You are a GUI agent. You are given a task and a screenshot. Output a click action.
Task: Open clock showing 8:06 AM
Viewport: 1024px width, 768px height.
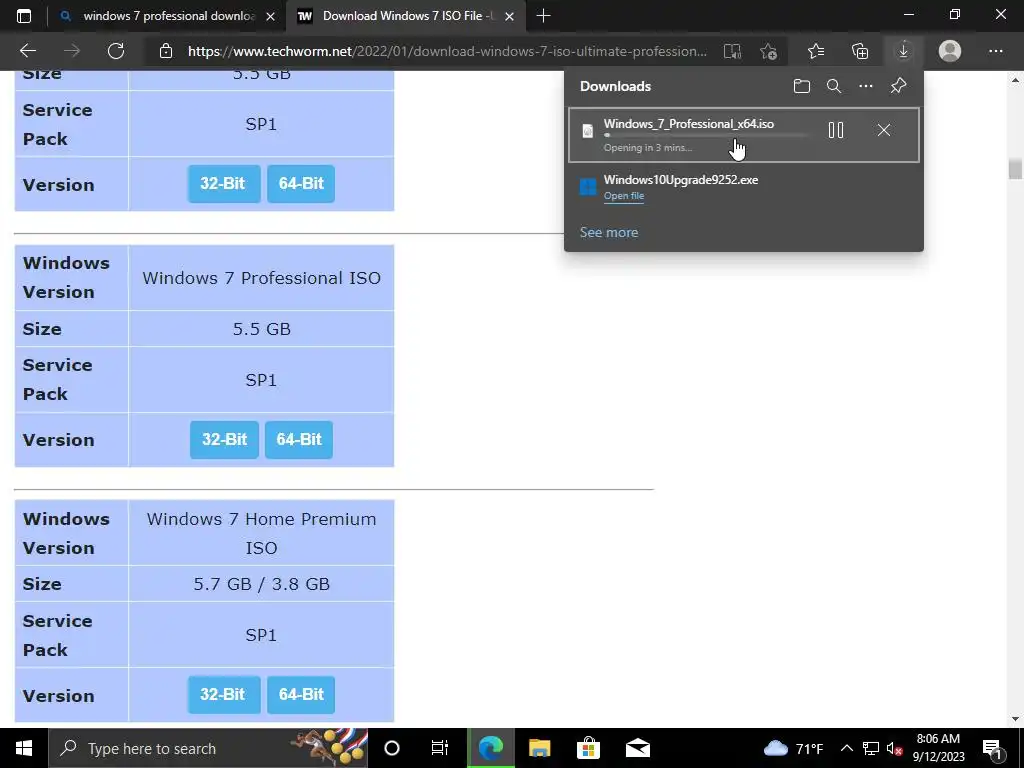938,748
